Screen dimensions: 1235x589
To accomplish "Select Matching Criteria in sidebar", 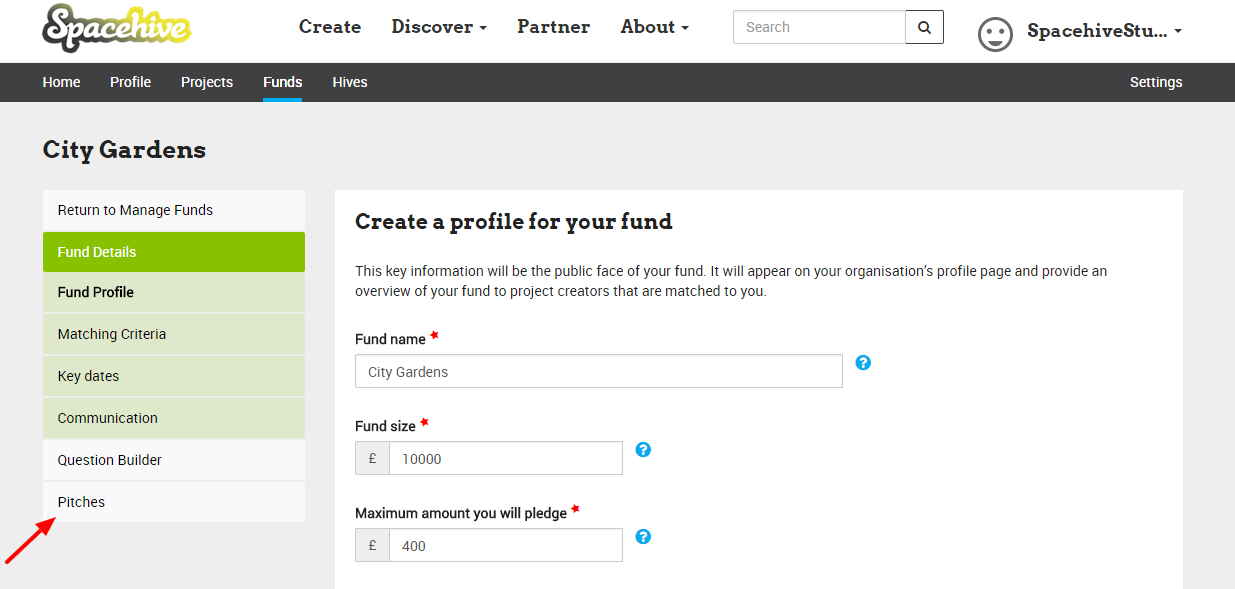I will 174,334.
